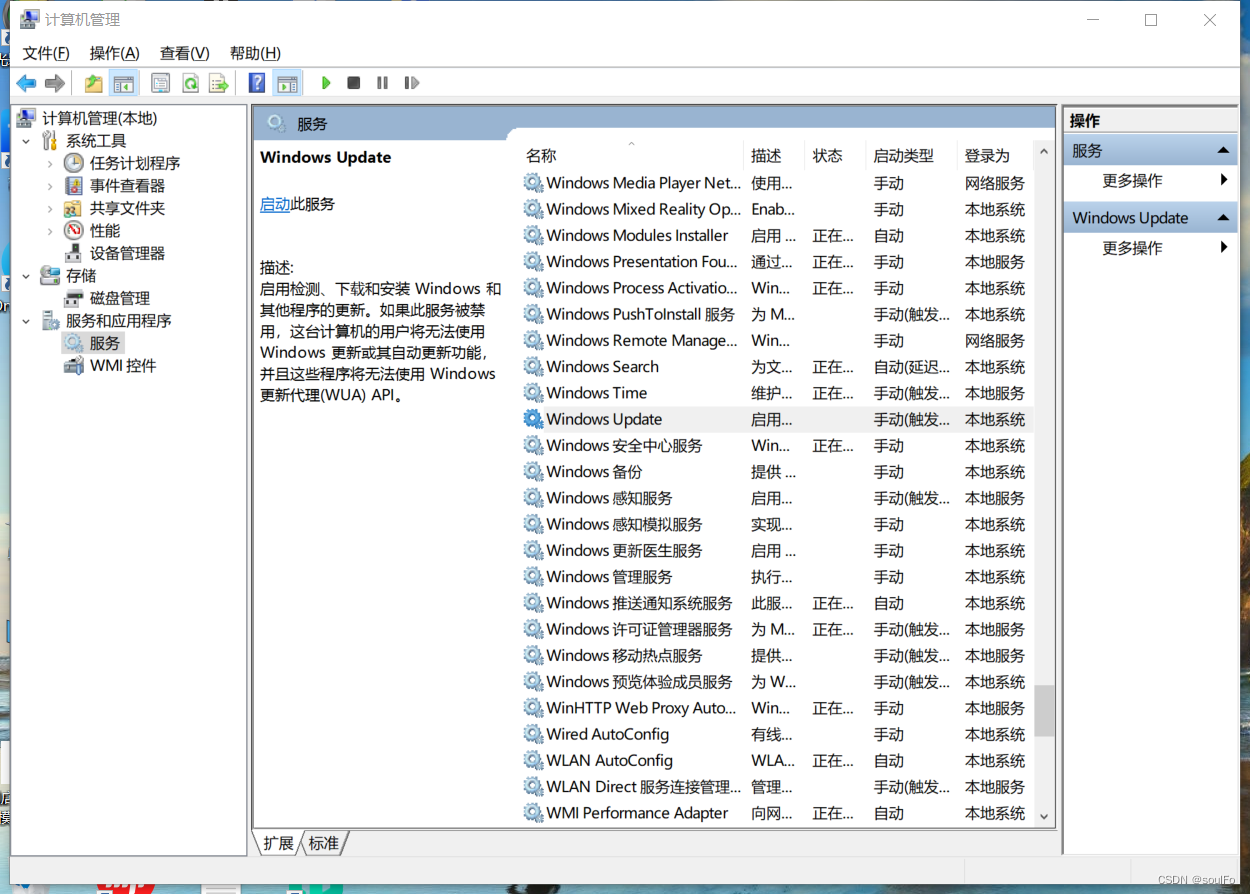The image size is (1250, 894).
Task: Click the Export List toolbar icon
Action: pos(219,83)
